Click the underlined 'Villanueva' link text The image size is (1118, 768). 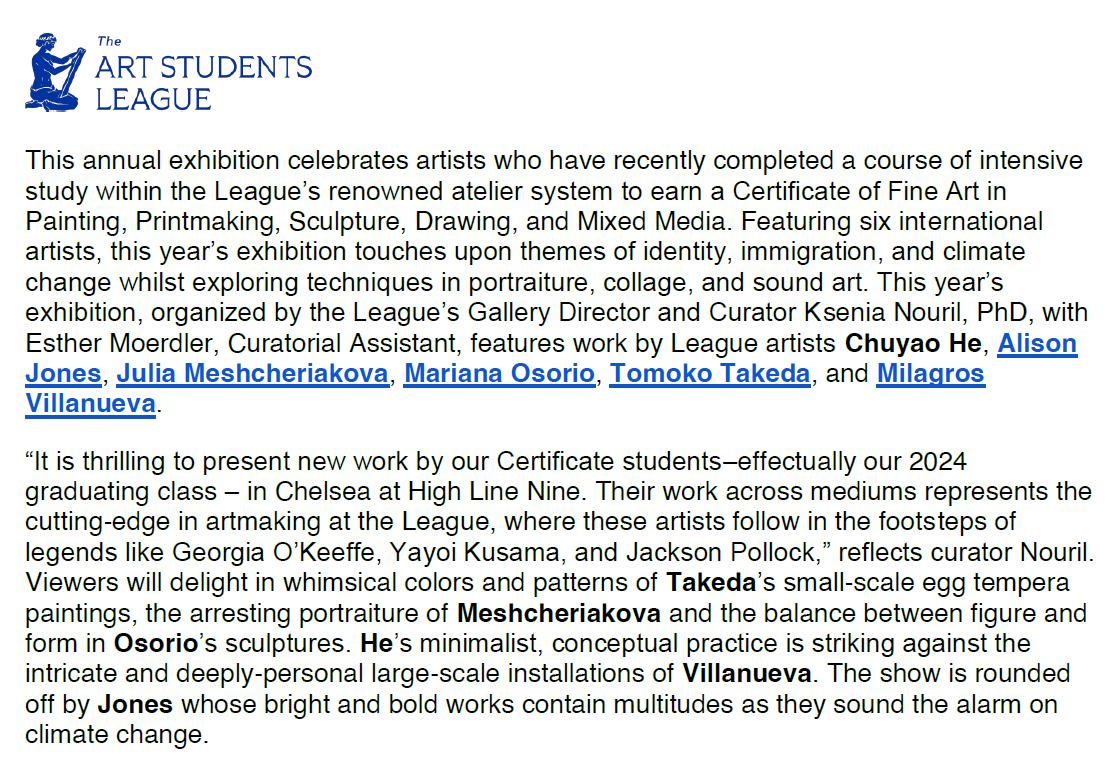point(91,403)
